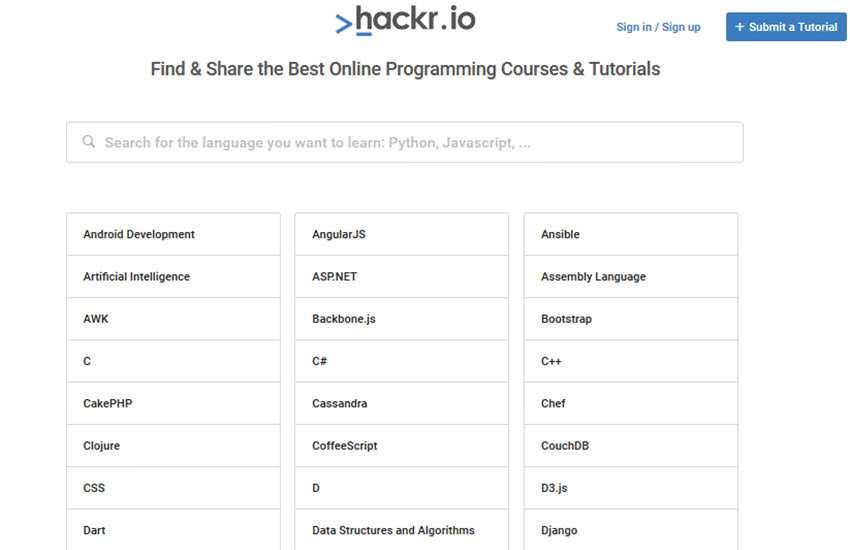Click the search magnifier icon
850x550 pixels.
89,142
